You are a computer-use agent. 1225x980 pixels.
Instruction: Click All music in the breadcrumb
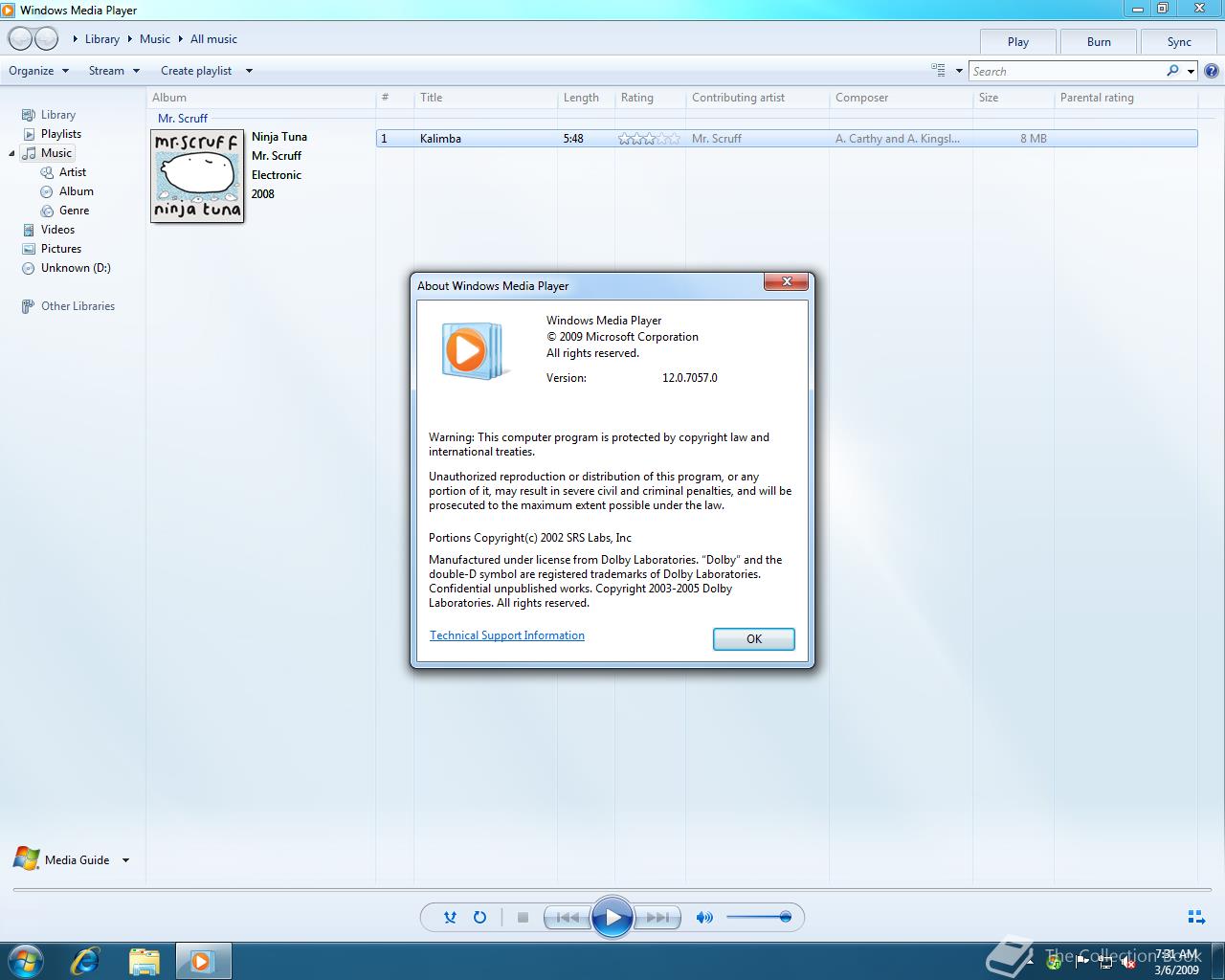(213, 39)
